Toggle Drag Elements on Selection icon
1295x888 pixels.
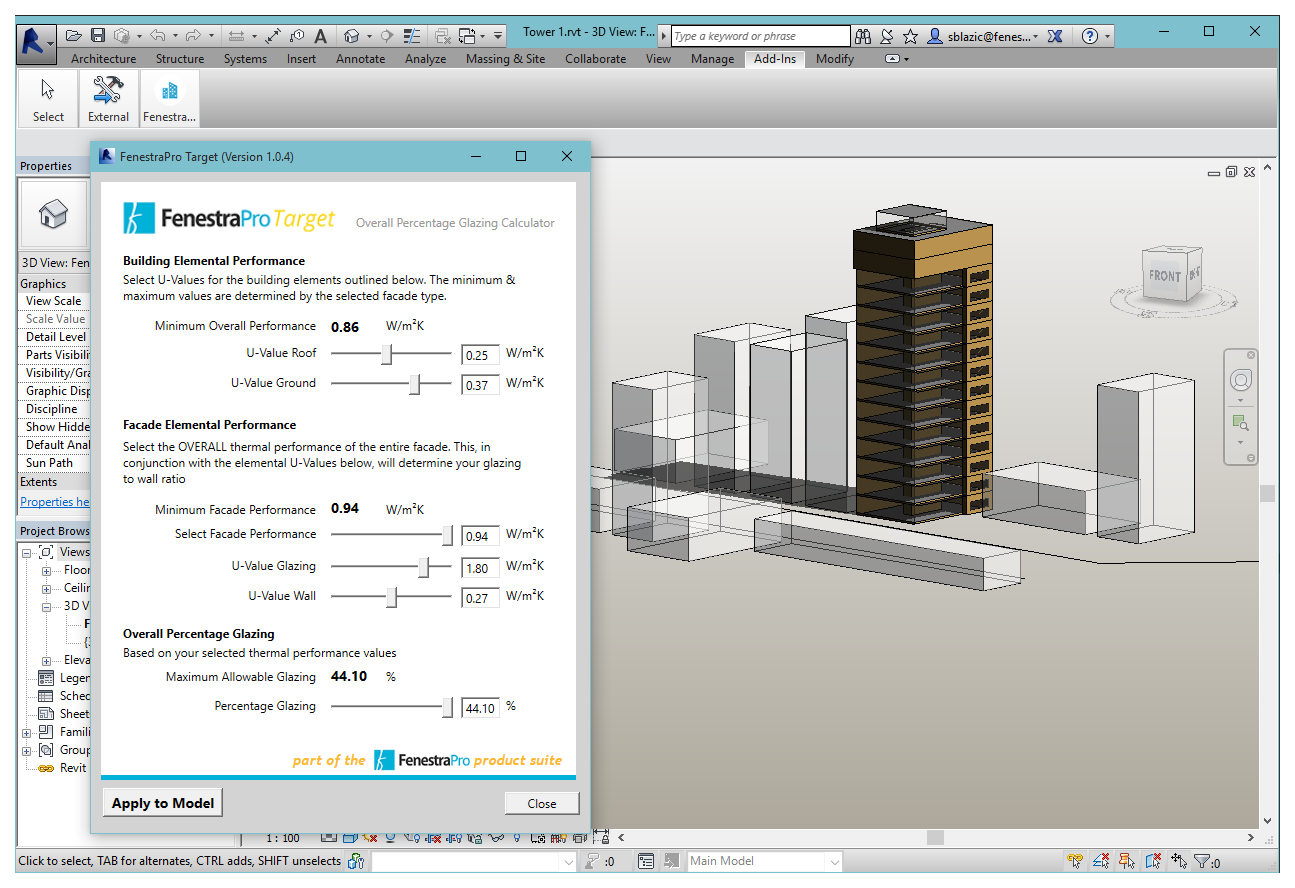pos(1179,861)
